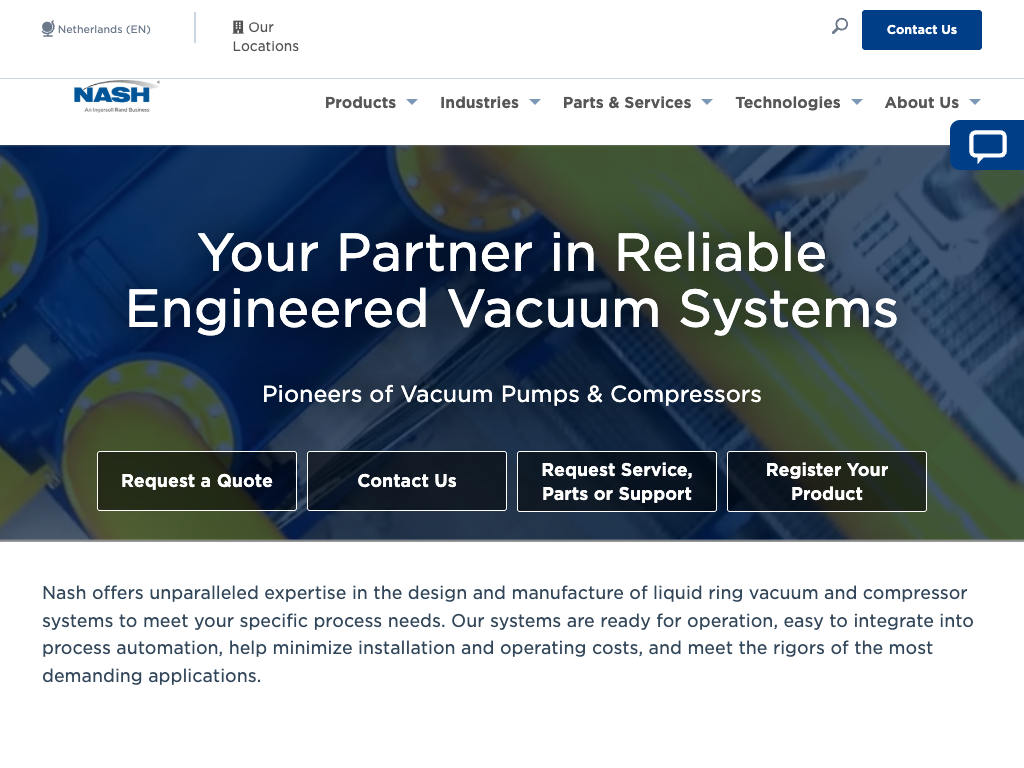This screenshot has width=1024, height=768.
Task: Click the globe icon beside Netherlands
Action: pyautogui.click(x=48, y=29)
